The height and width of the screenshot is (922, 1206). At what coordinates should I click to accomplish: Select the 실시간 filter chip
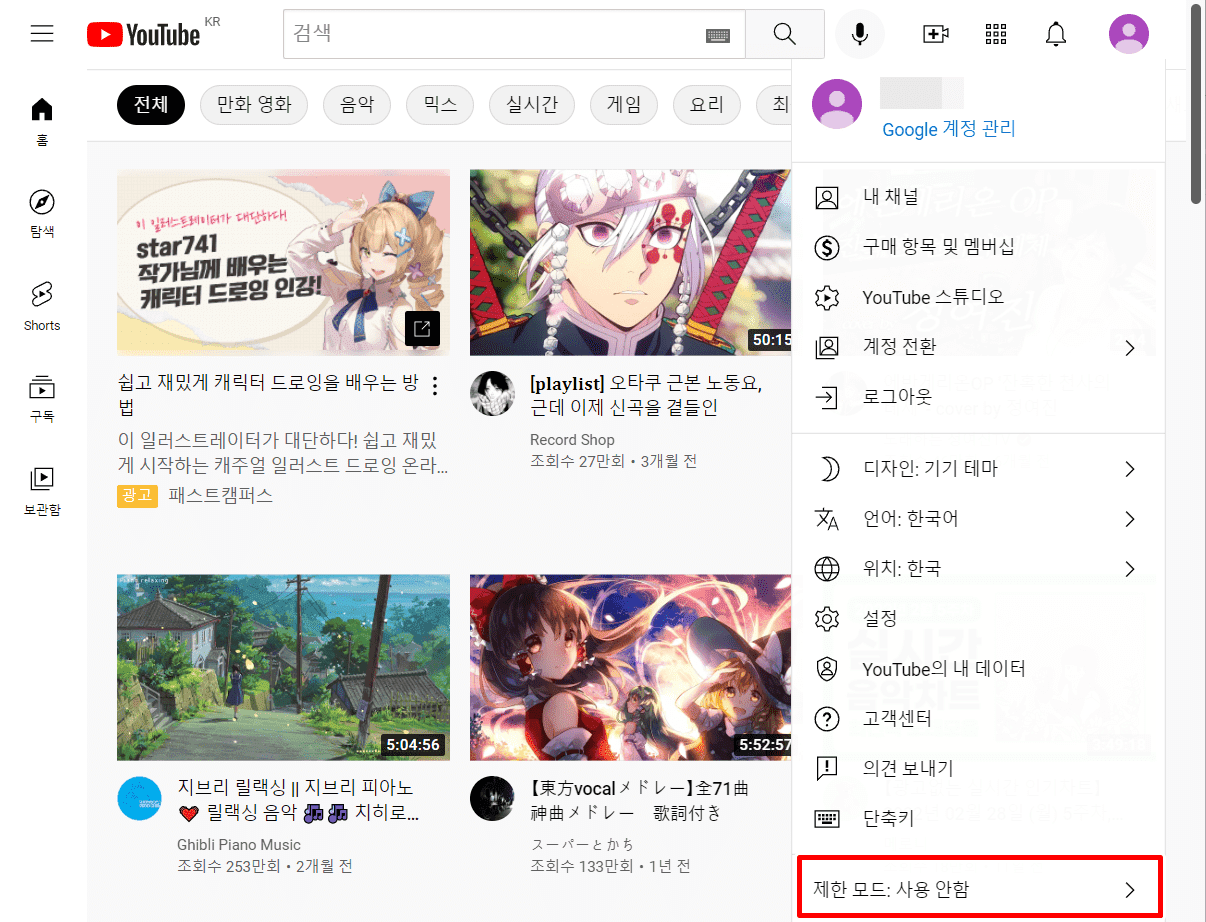(531, 104)
